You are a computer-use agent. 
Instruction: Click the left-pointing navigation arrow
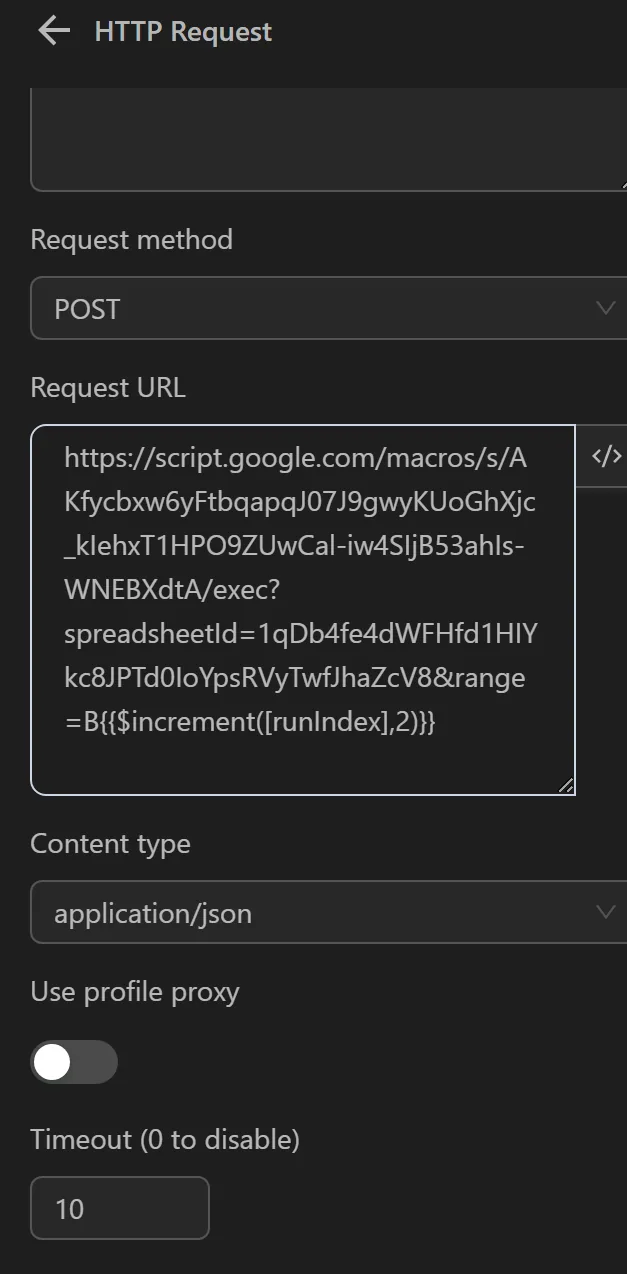[x=53, y=30]
